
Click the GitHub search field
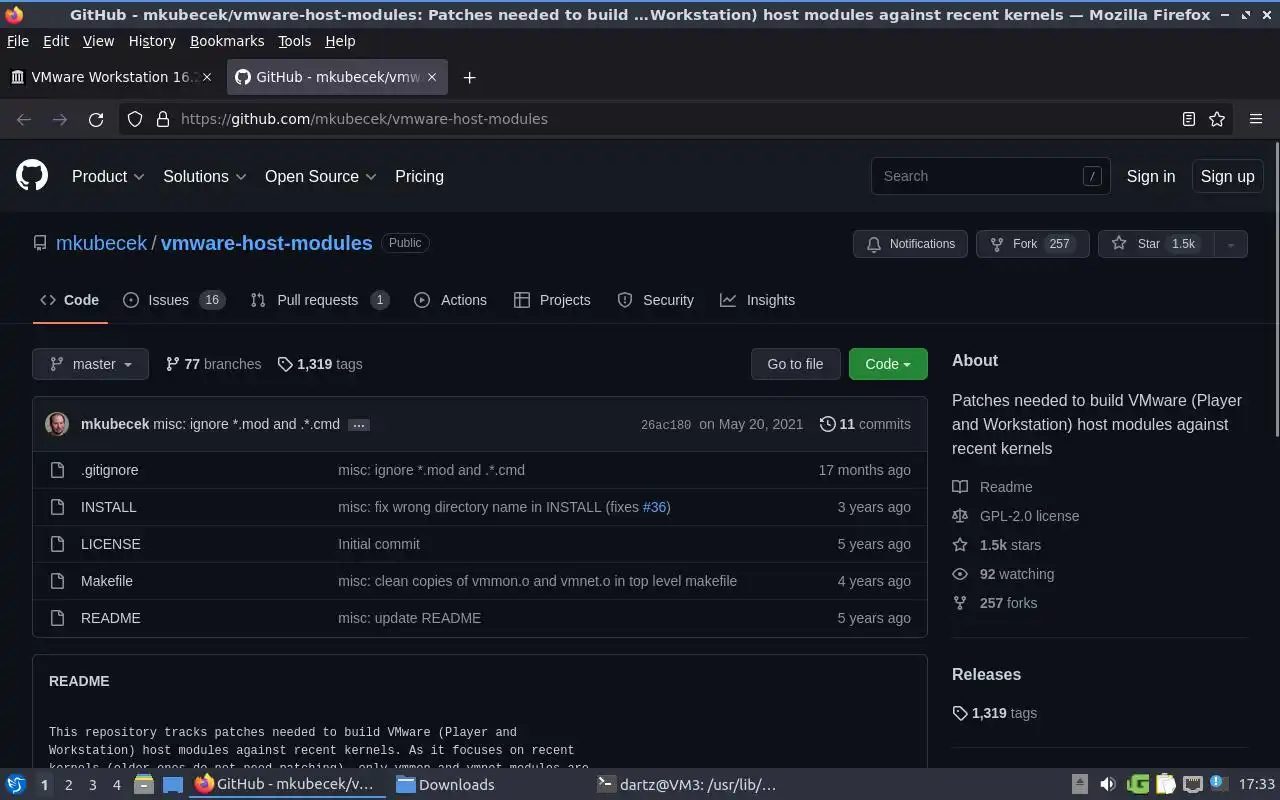990,176
